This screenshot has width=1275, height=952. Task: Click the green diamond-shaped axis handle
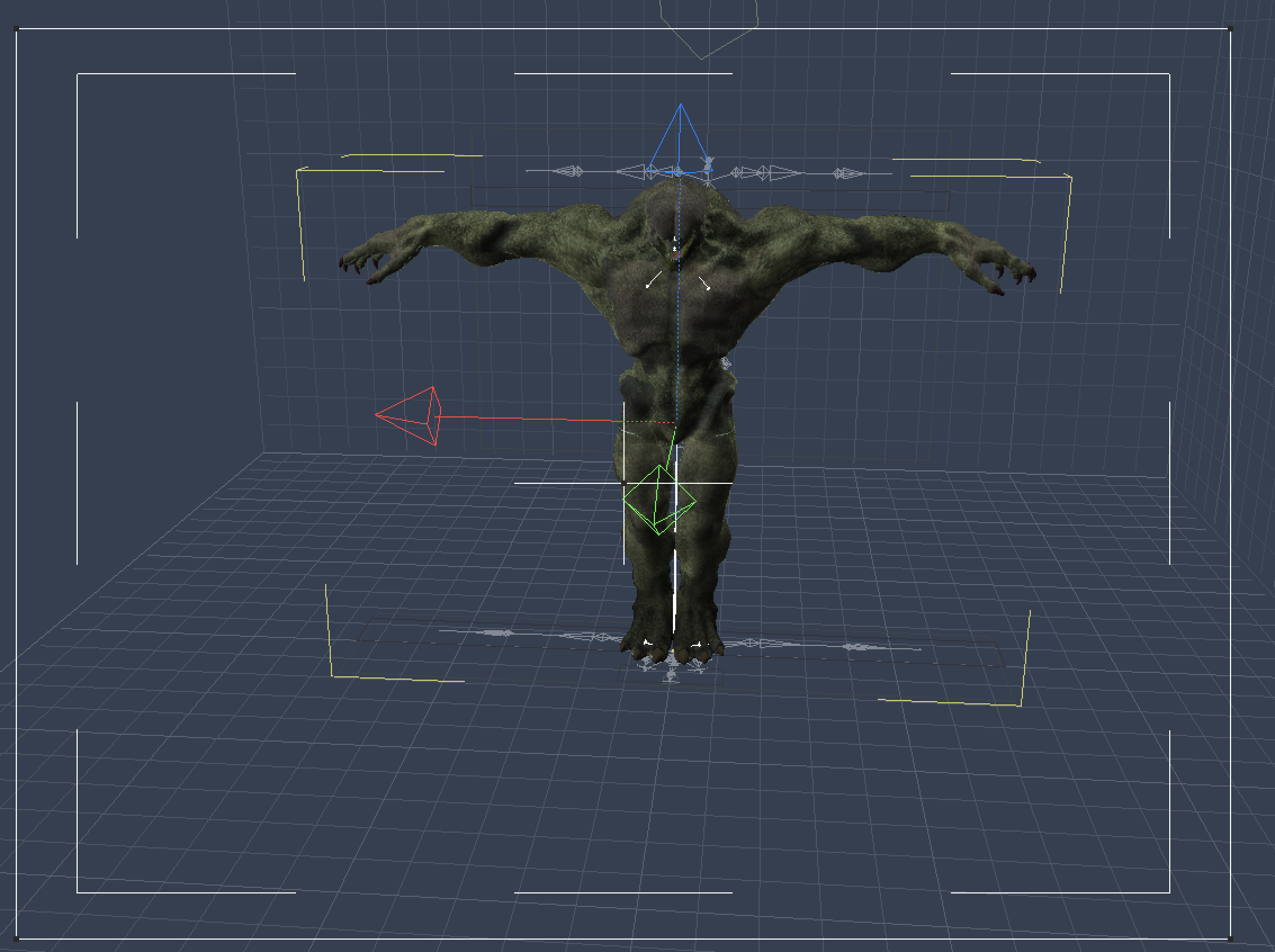658,500
